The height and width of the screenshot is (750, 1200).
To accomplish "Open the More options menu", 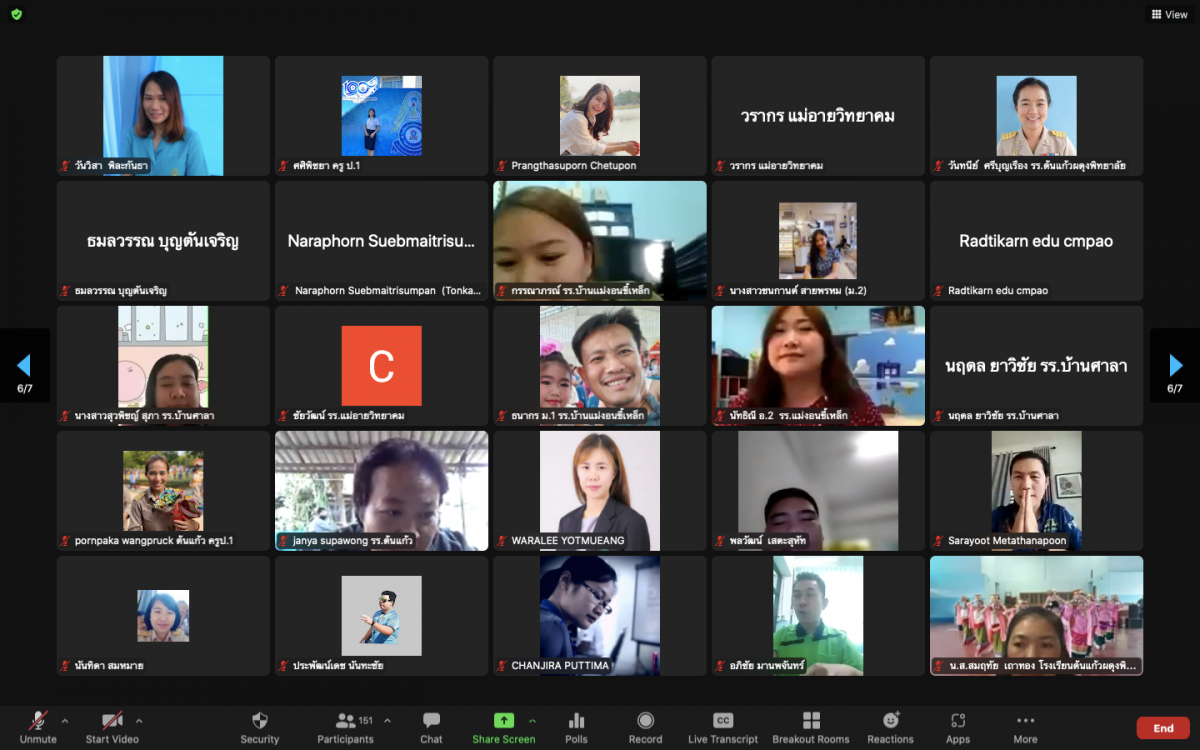I will coord(1025,727).
